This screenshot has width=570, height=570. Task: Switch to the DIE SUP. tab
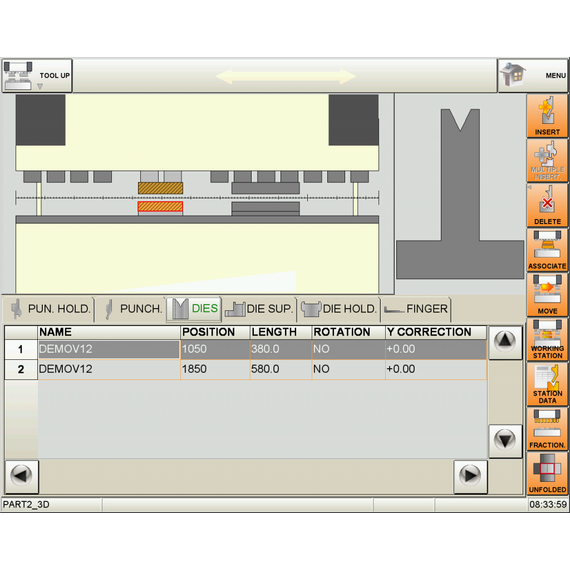point(259,309)
